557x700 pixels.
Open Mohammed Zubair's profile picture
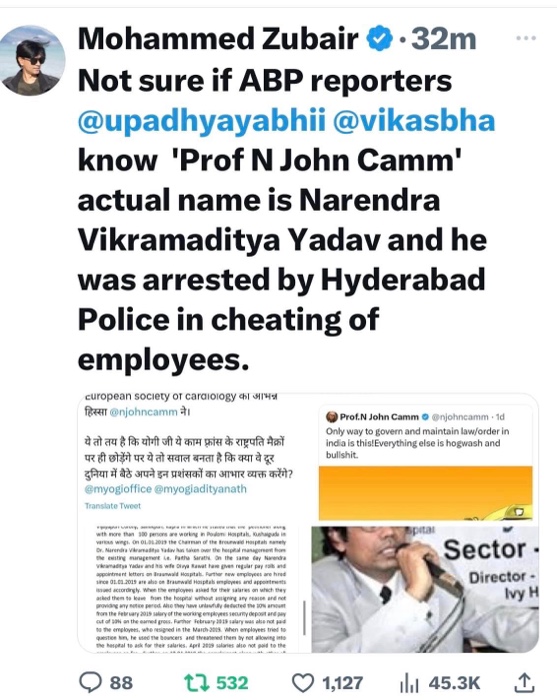pyautogui.click(x=33, y=61)
